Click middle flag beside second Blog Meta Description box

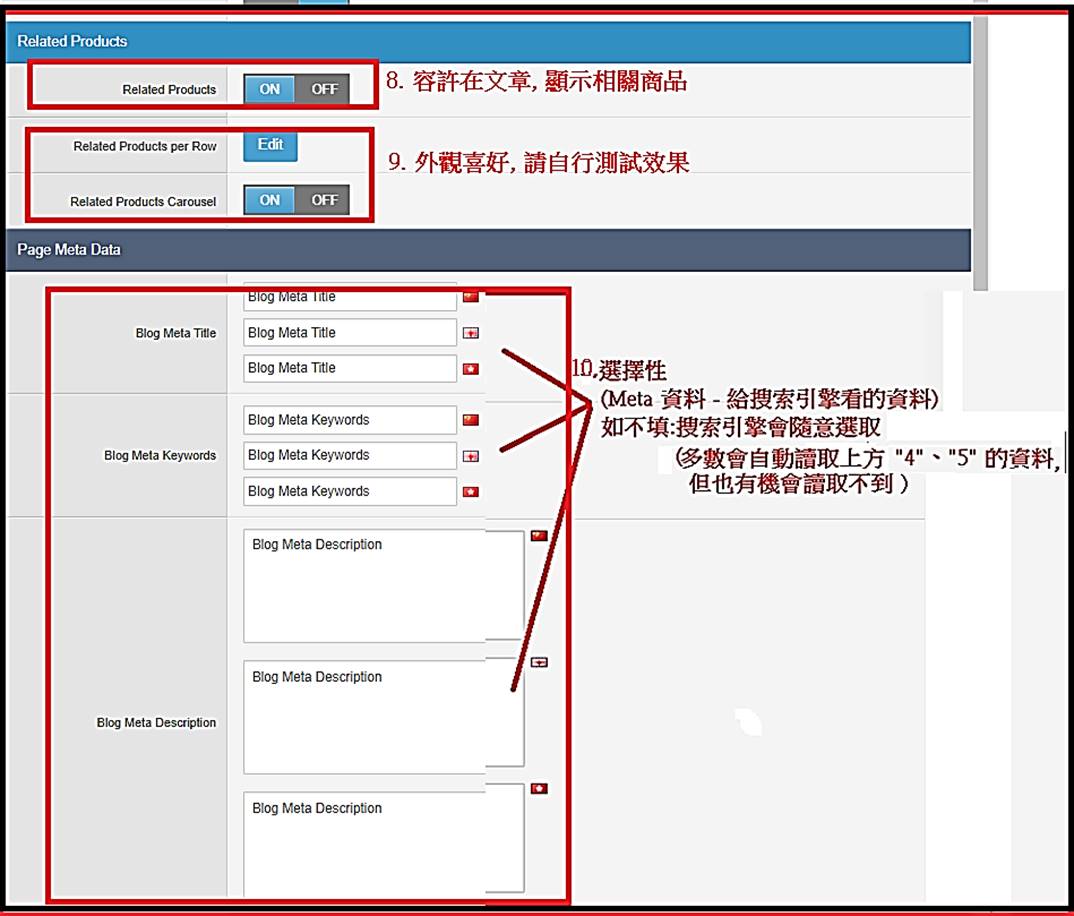tap(539, 662)
